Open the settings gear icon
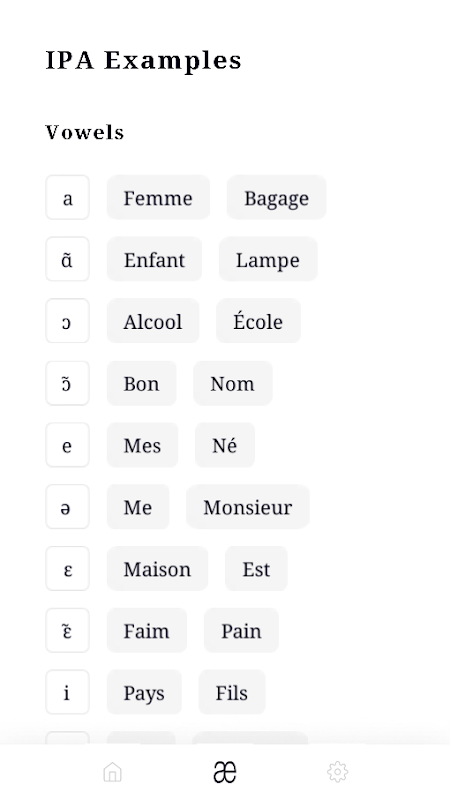Screen dimensions: 450x800 pos(337,772)
